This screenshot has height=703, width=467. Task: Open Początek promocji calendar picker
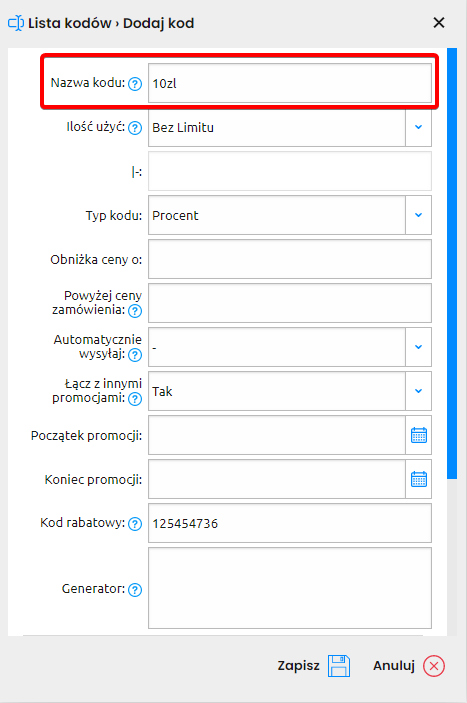pos(419,435)
